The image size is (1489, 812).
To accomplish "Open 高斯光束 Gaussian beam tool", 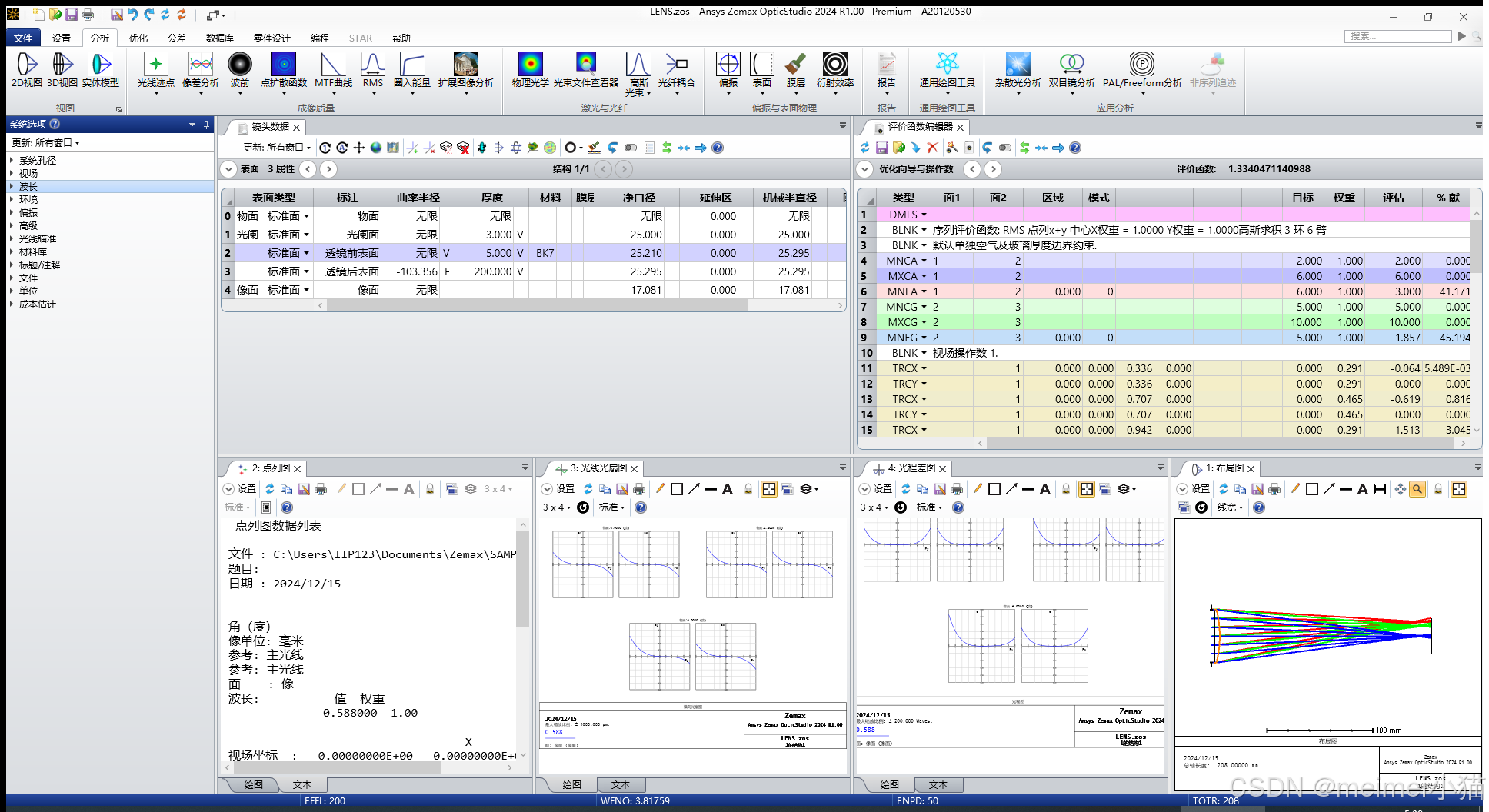I will point(638,75).
